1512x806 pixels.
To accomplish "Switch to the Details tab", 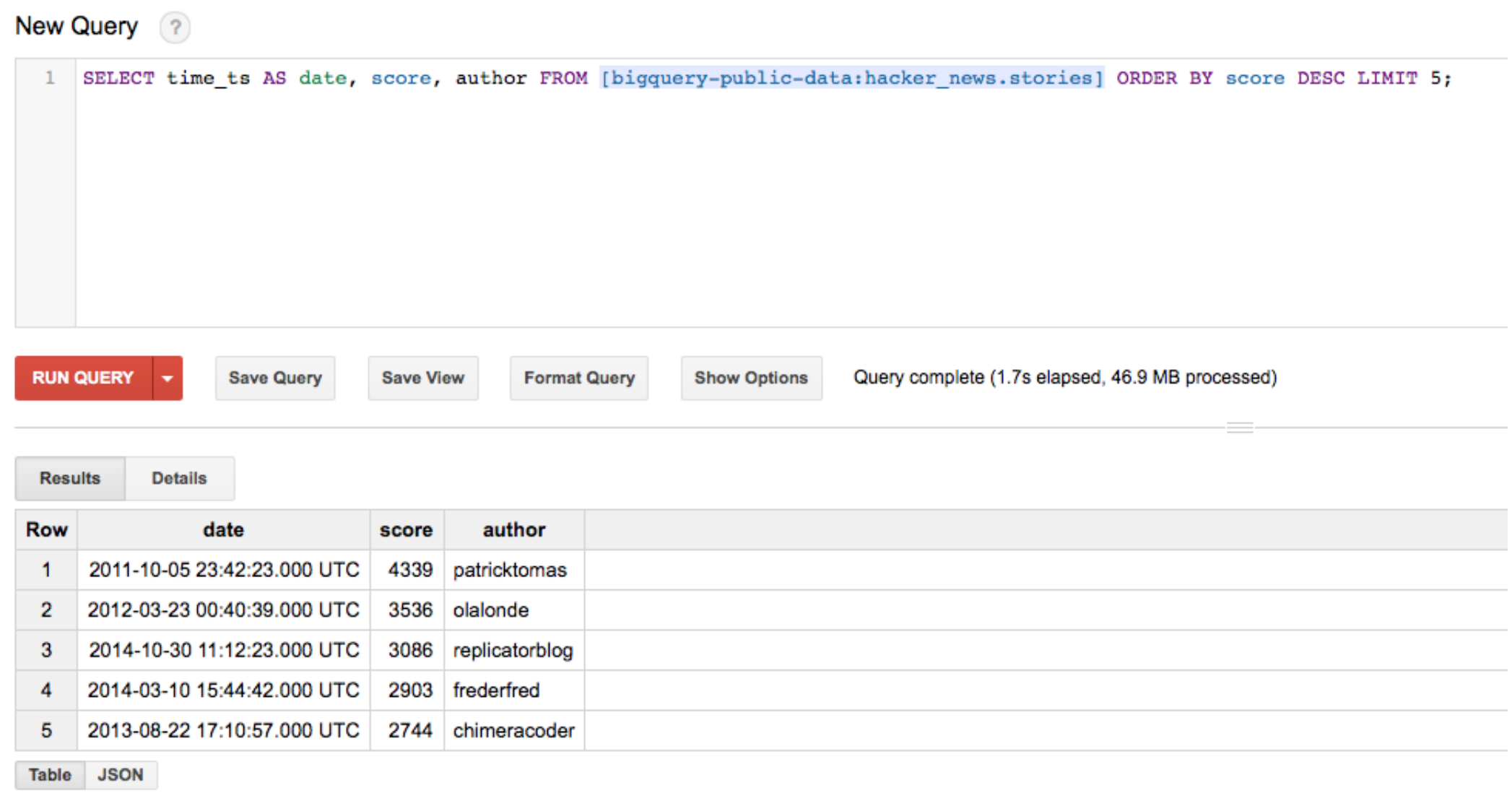I will click(179, 478).
